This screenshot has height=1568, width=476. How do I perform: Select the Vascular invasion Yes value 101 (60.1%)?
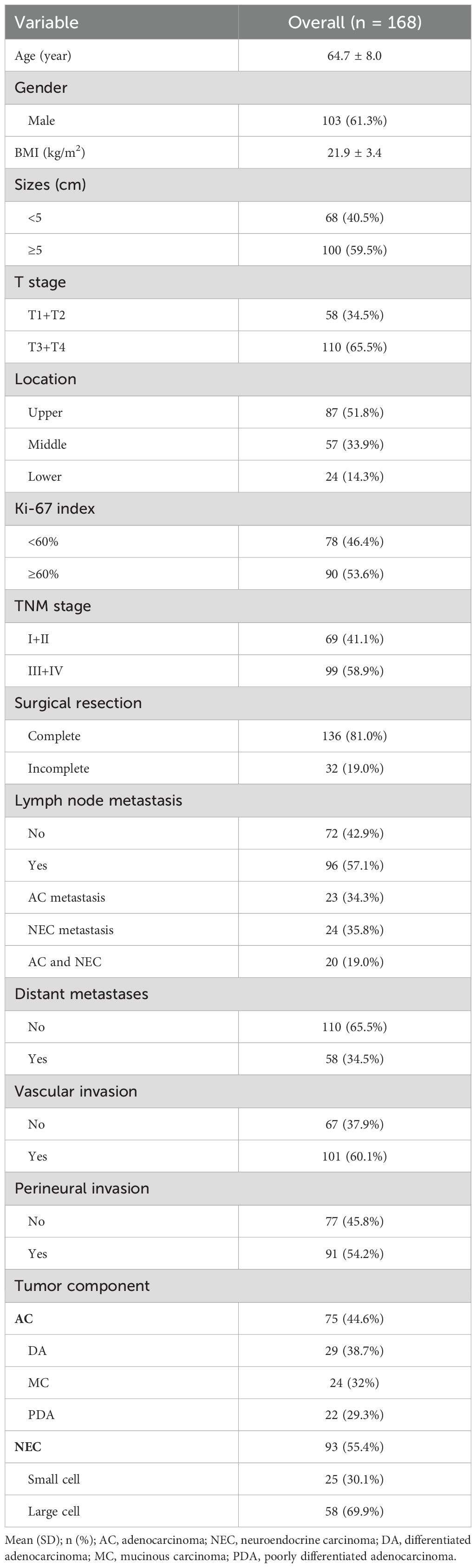[354, 1156]
